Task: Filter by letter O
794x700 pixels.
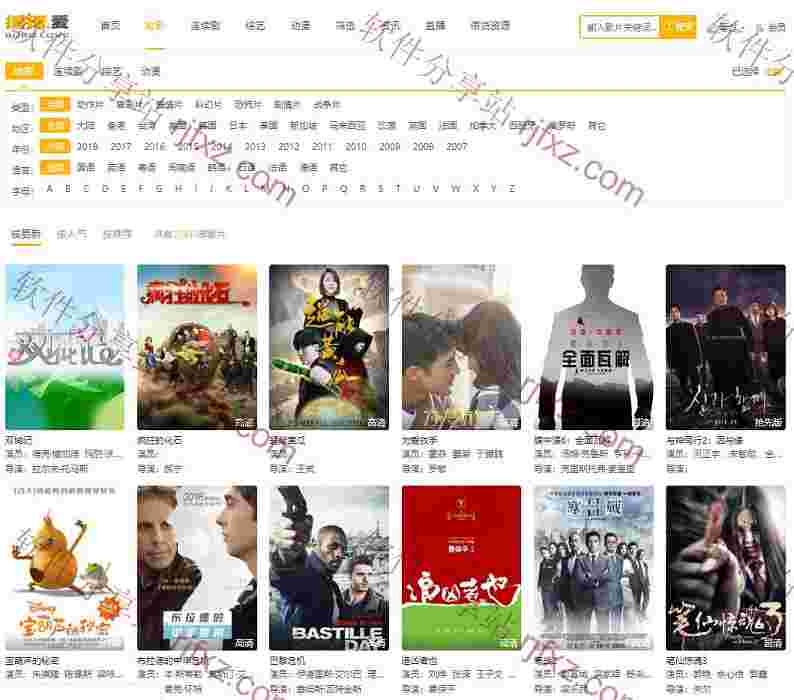Action: pyautogui.click(x=306, y=188)
